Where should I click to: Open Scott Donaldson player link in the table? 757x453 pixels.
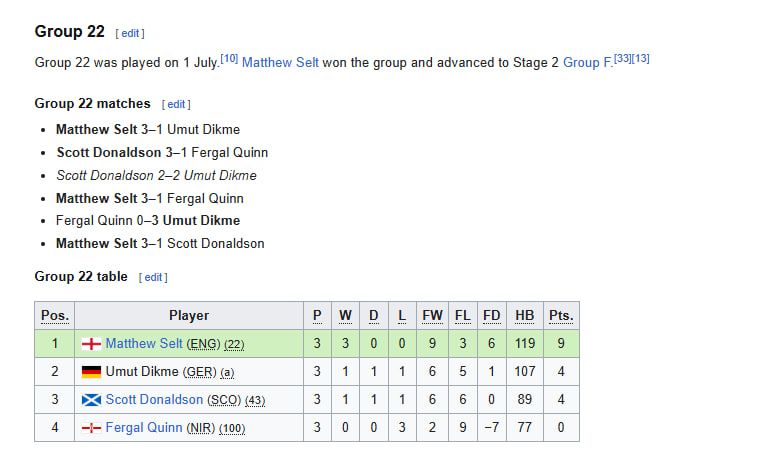click(x=154, y=399)
